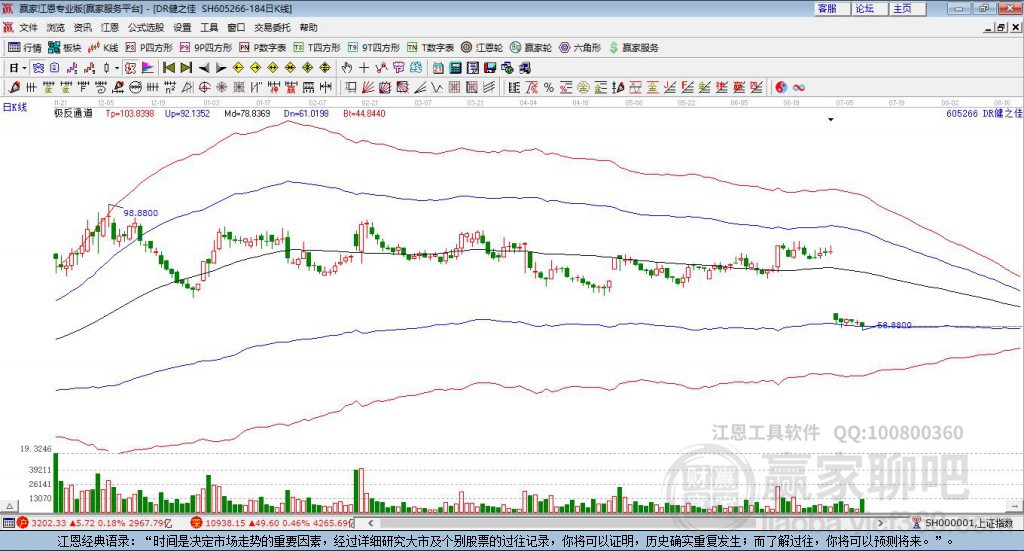Select the red pencil drawing tool
Image resolution: width=1024 pixels, height=551 pixels.
tap(14, 87)
